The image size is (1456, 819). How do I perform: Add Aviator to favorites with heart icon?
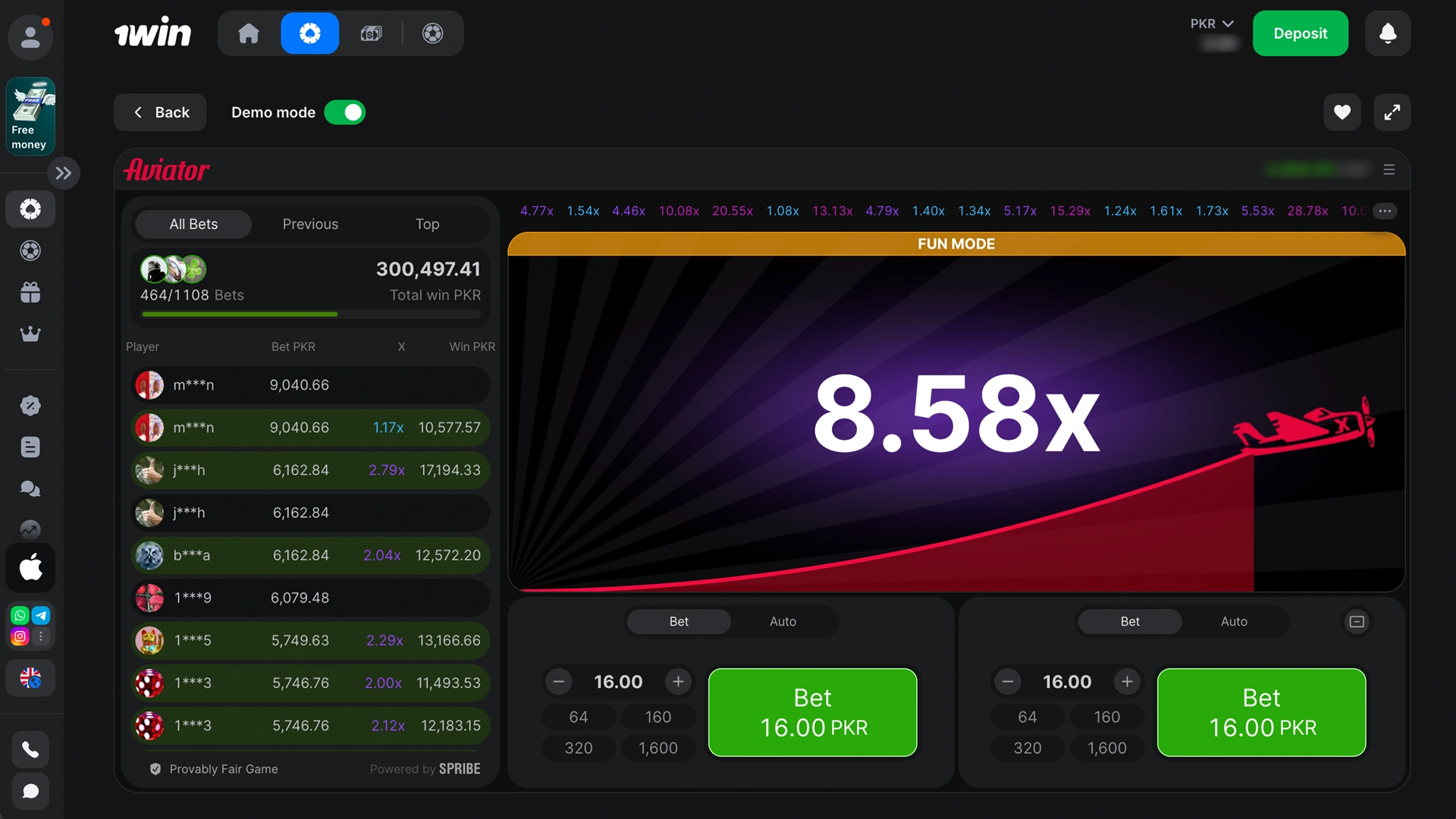(x=1342, y=112)
